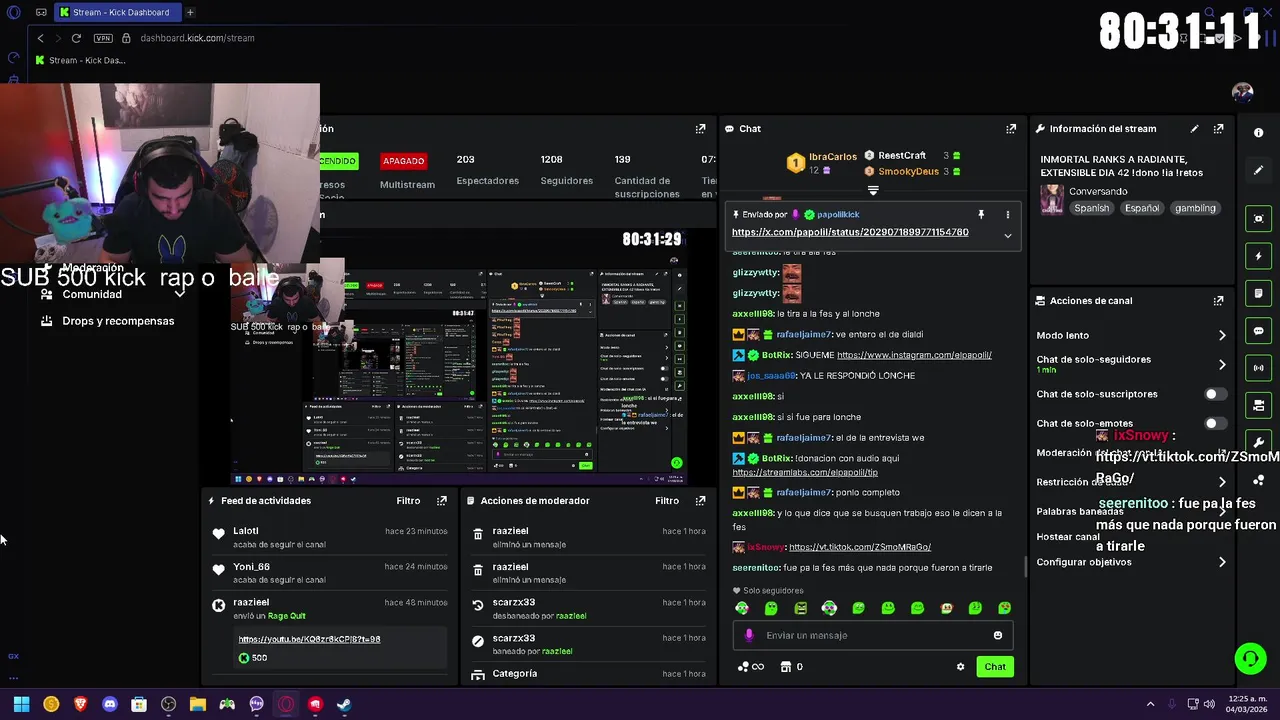Toggle Chat de solo-suscriptores switch

pyautogui.click(x=1215, y=394)
